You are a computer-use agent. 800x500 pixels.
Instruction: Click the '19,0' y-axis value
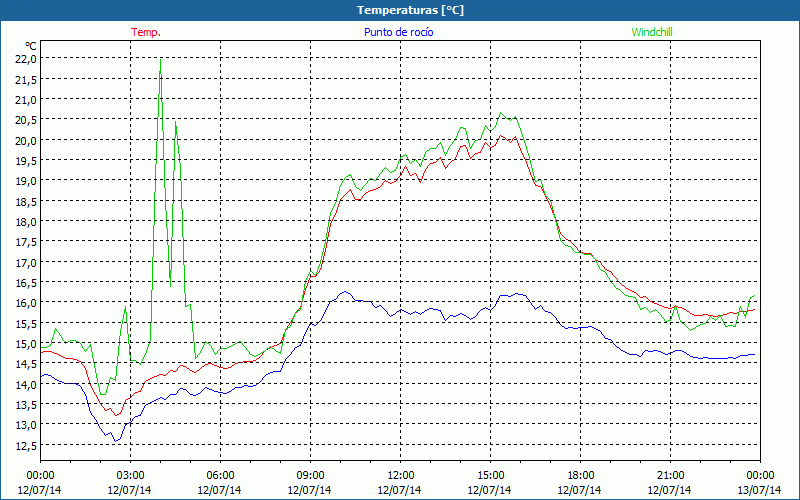(26, 181)
